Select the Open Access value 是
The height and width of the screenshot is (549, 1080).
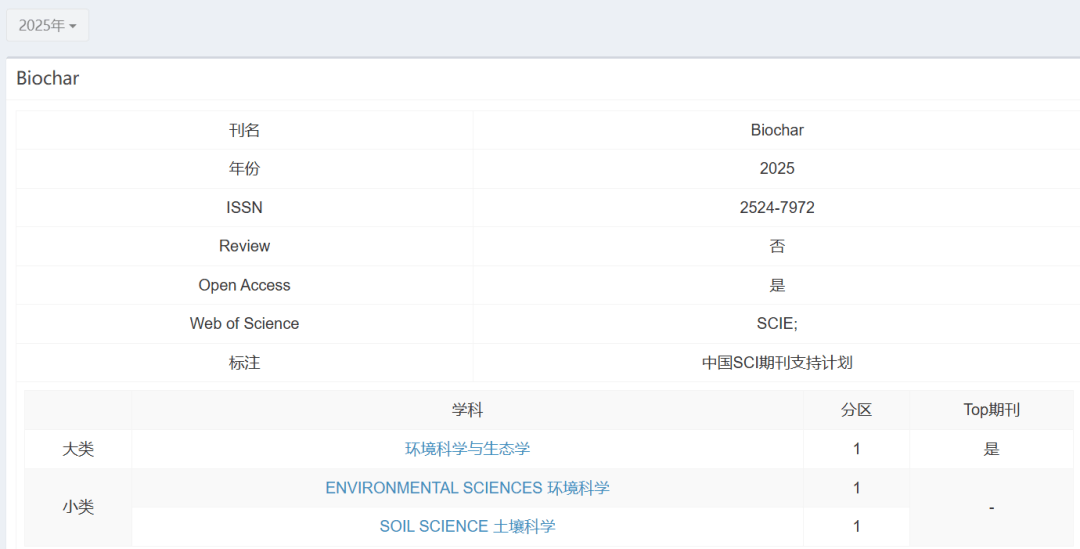click(777, 285)
